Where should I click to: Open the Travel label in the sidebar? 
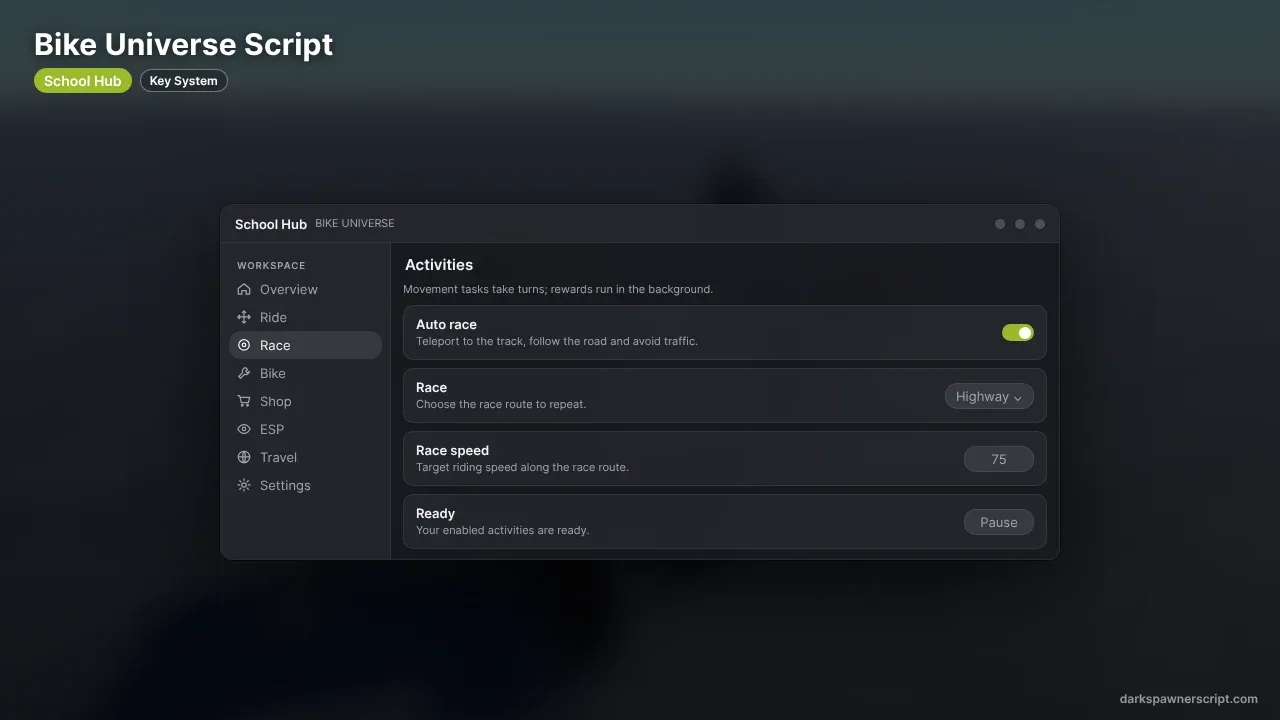pyautogui.click(x=278, y=457)
